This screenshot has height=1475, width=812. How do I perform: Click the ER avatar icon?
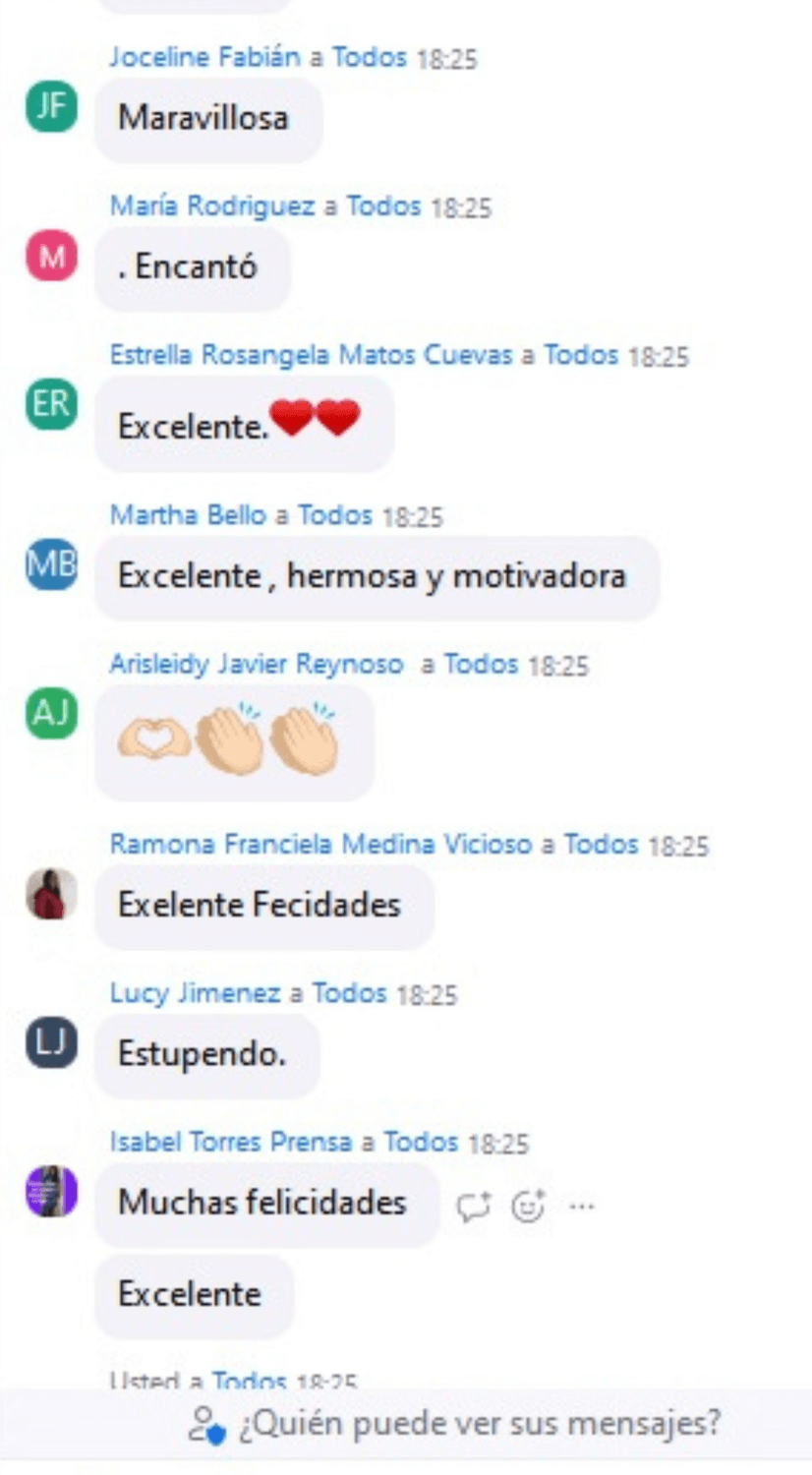point(51,404)
